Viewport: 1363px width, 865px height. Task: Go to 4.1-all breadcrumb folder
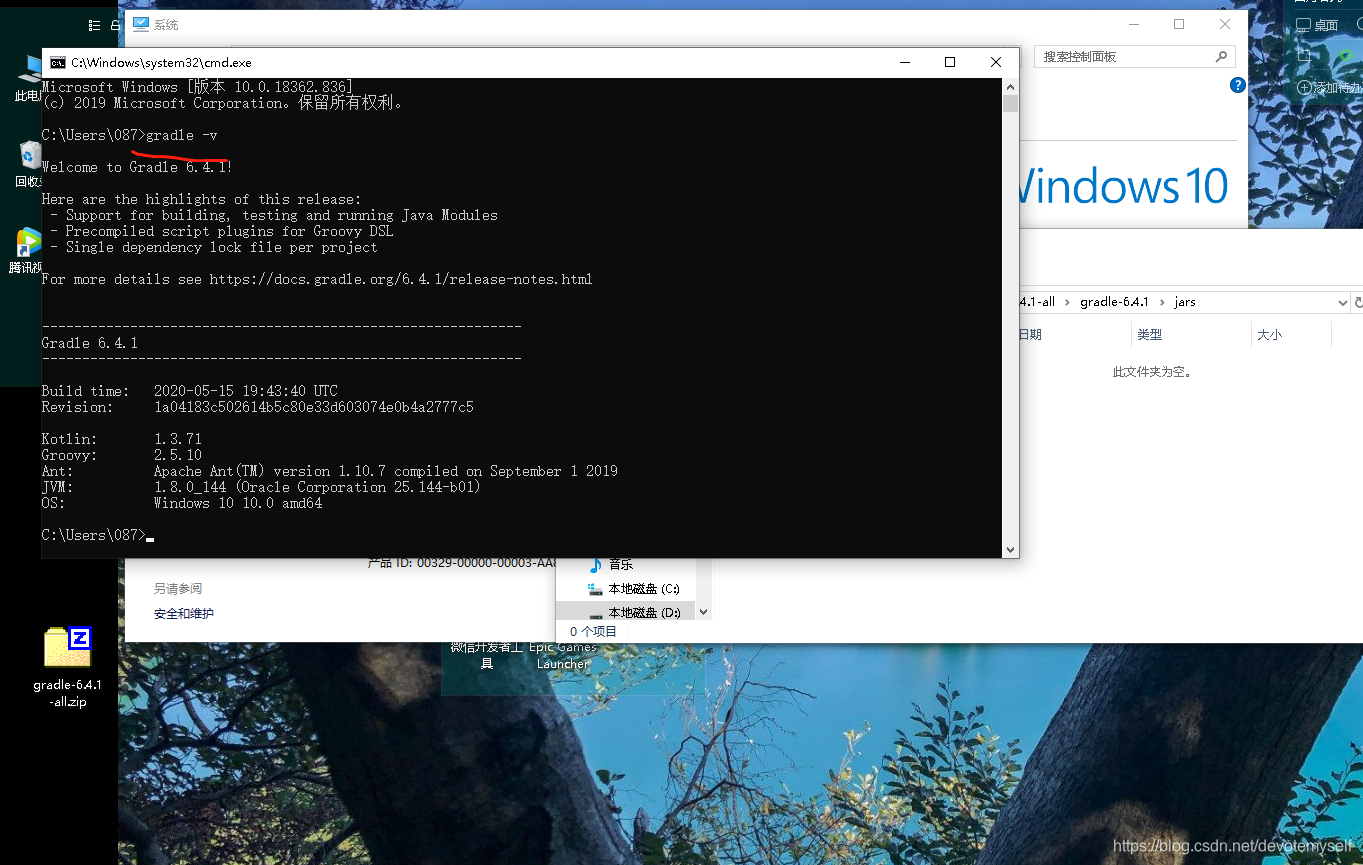[x=1037, y=302]
